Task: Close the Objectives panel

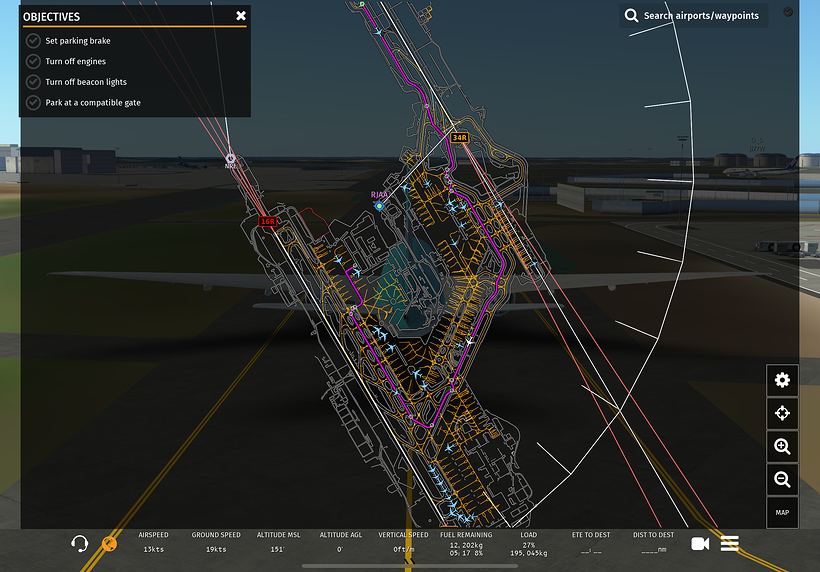Action: click(x=241, y=16)
